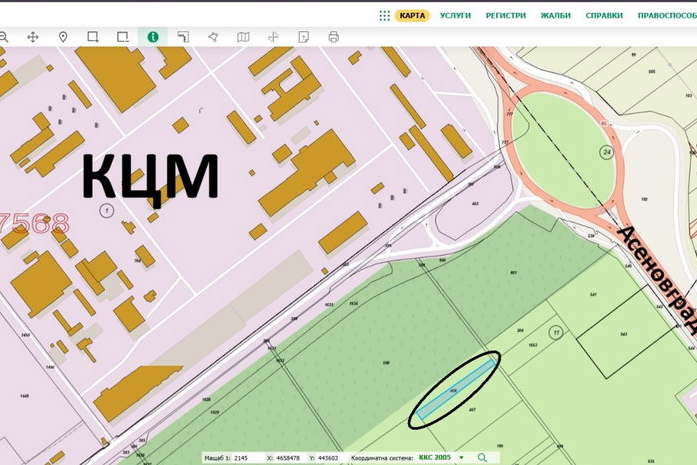The width and height of the screenshot is (697, 465).
Task: Open the КАРТА tab
Action: pos(412,16)
